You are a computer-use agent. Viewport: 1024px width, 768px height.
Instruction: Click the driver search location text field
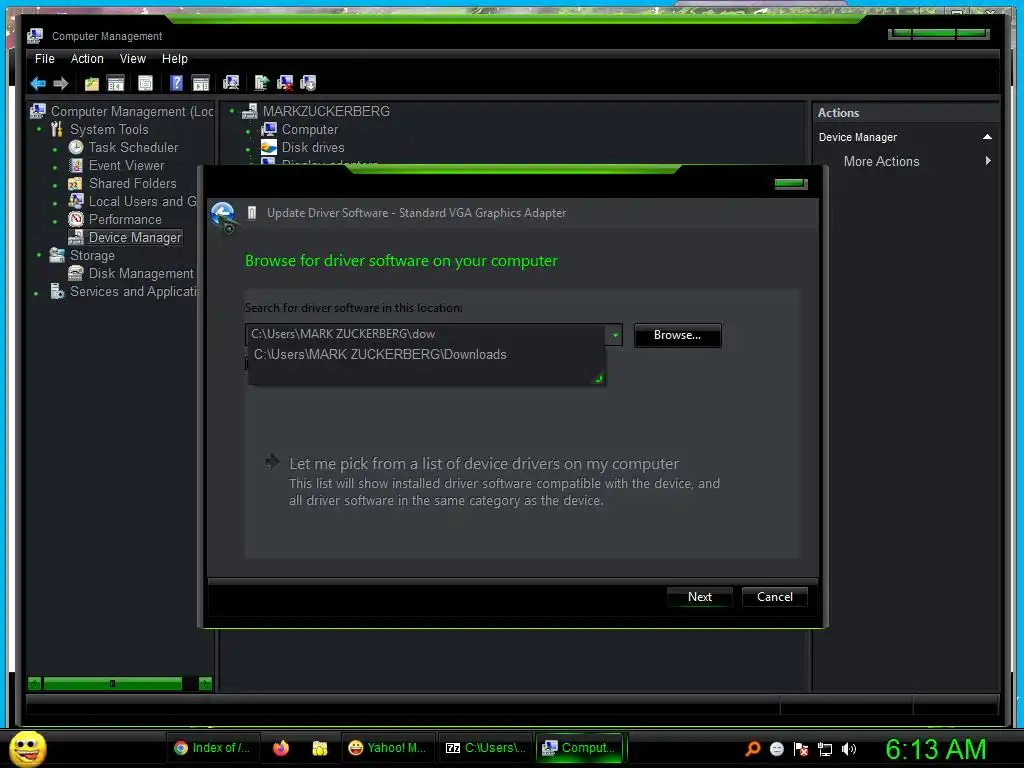[x=426, y=334]
